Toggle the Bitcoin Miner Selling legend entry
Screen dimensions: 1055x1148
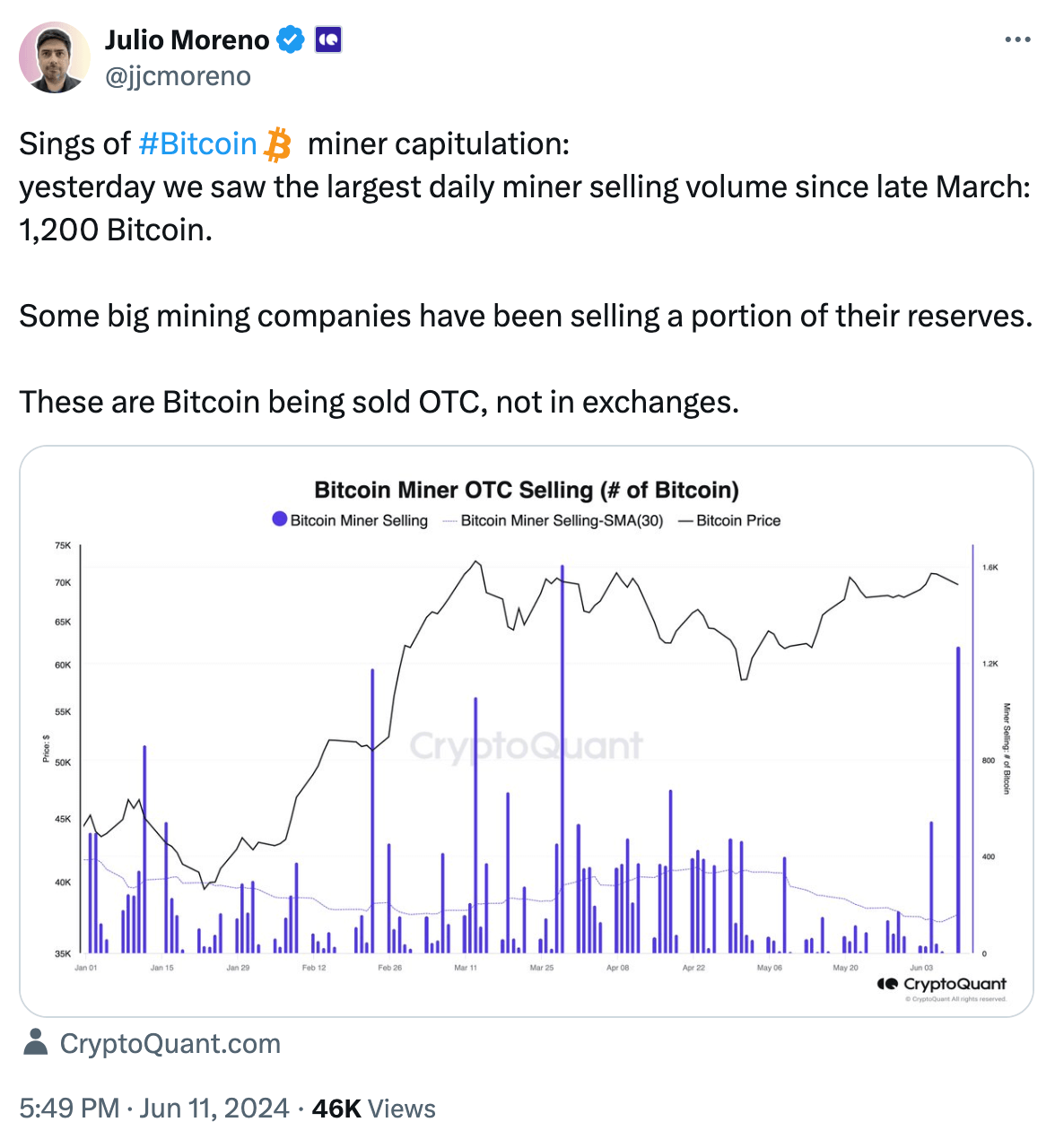pyautogui.click(x=359, y=520)
